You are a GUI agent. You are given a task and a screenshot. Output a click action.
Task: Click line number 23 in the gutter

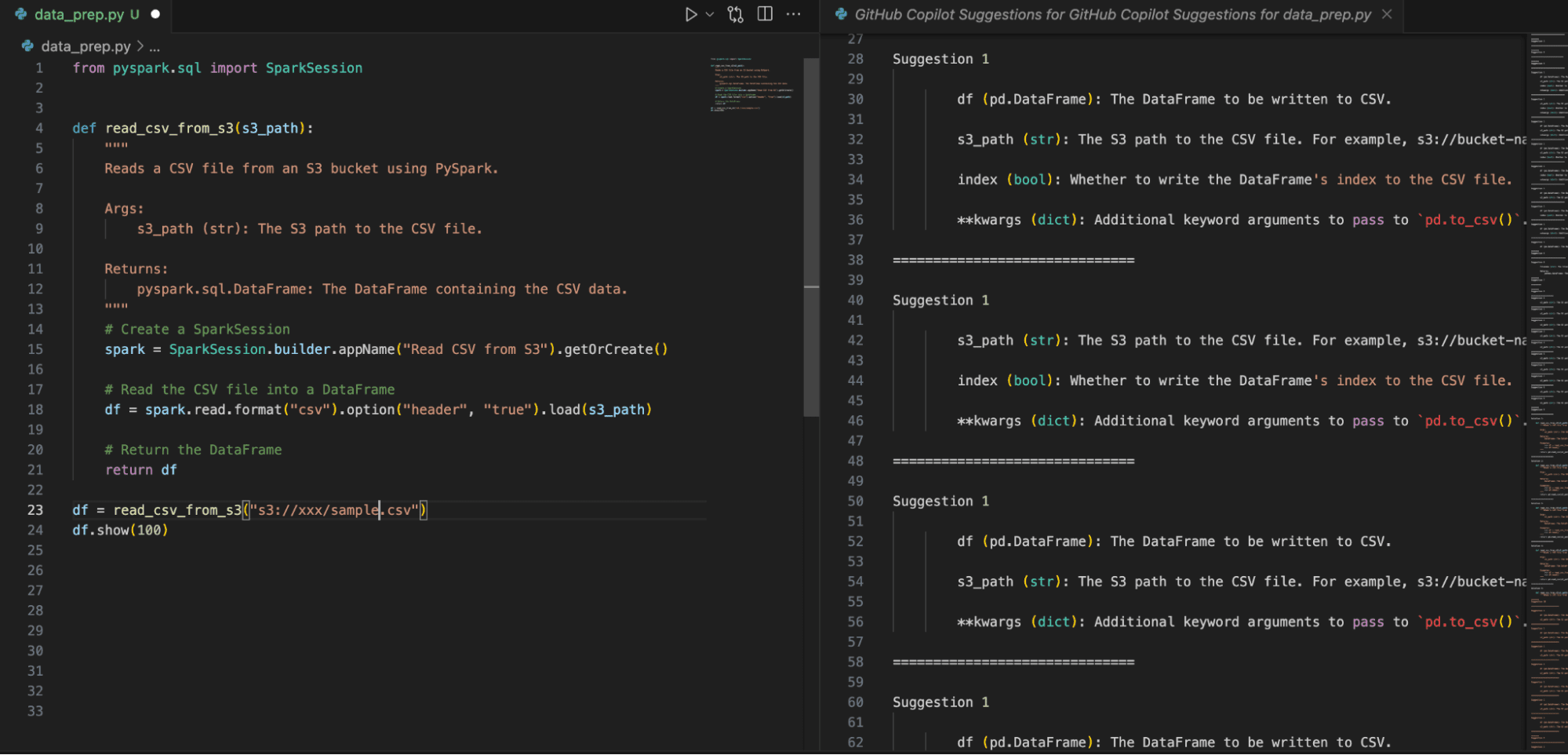35,510
